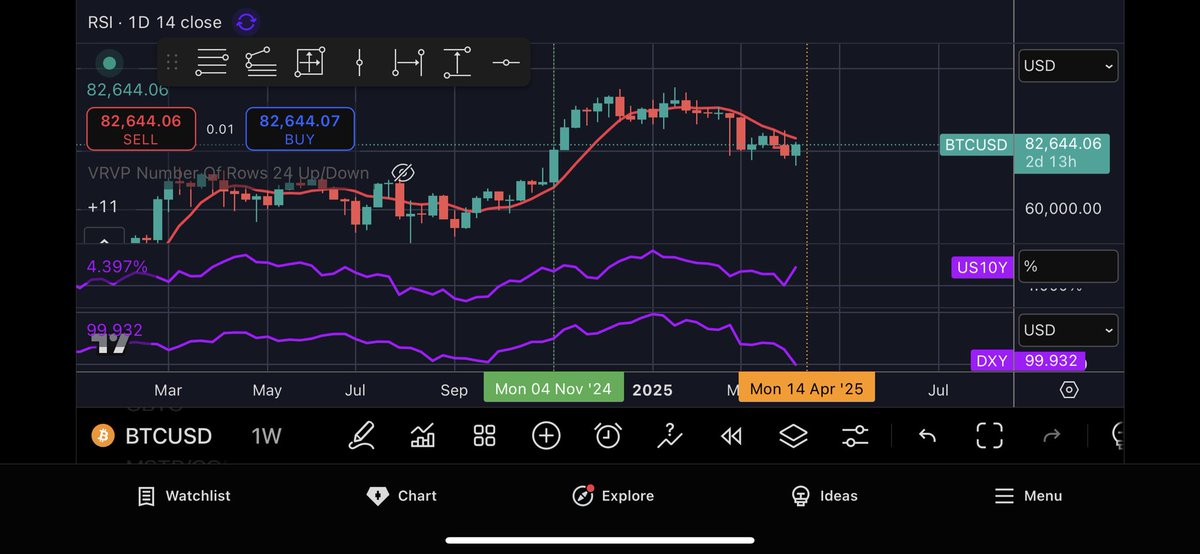Add symbol with plus circle icon
Image resolution: width=1200 pixels, height=554 pixels.
point(546,435)
